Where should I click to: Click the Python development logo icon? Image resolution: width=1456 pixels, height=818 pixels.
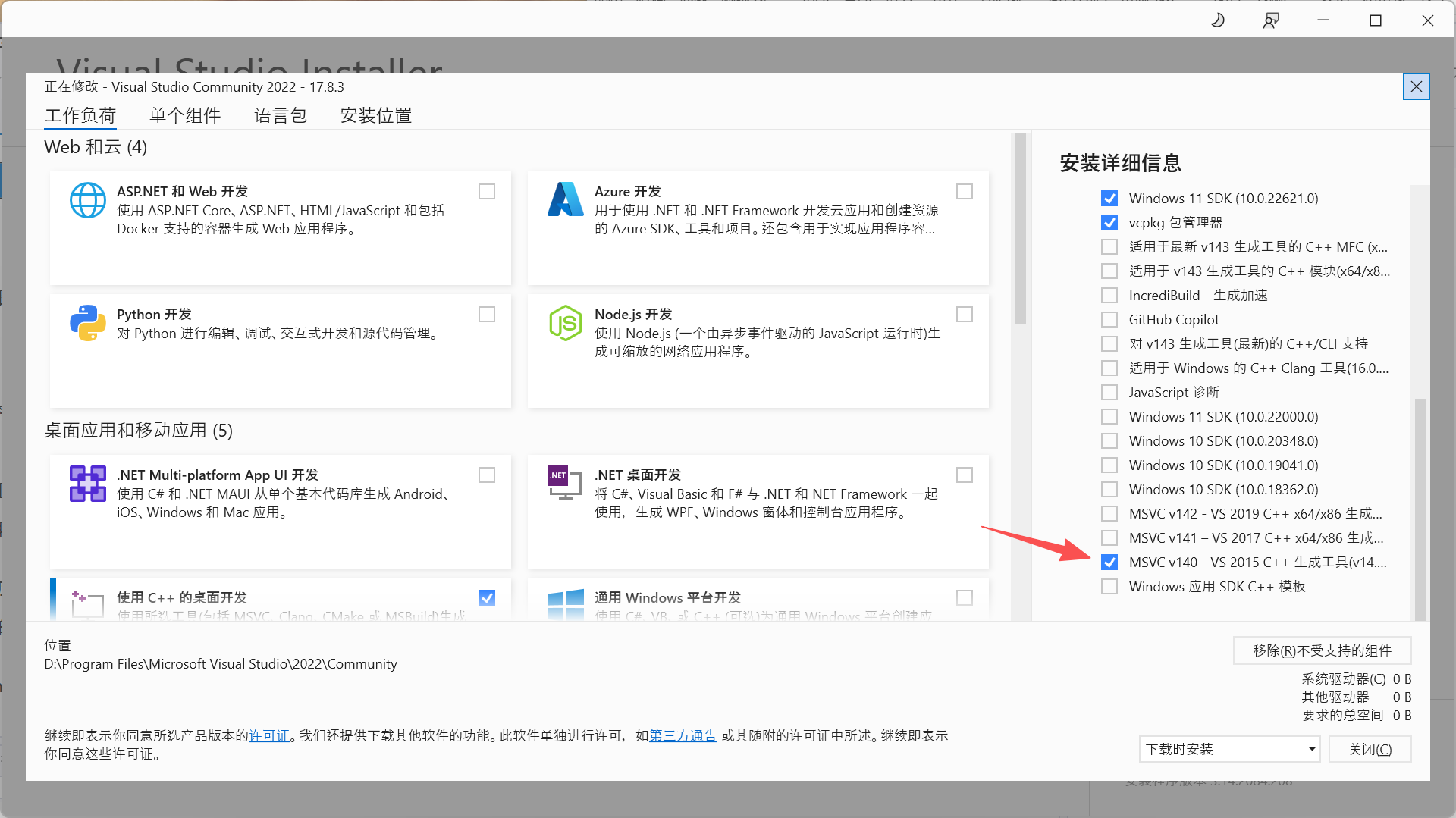88,323
